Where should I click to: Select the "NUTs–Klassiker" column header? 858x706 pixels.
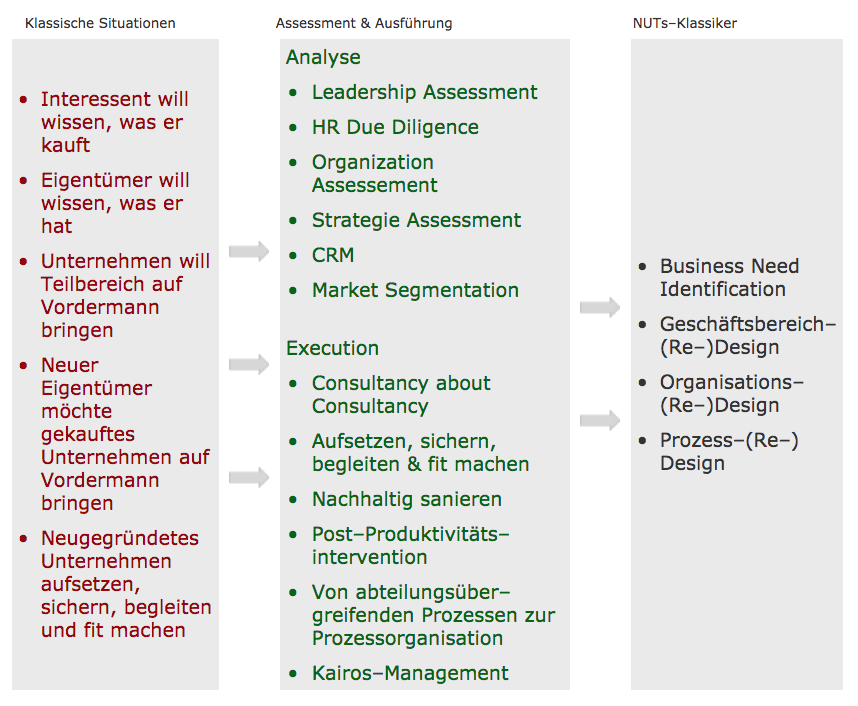(686, 23)
